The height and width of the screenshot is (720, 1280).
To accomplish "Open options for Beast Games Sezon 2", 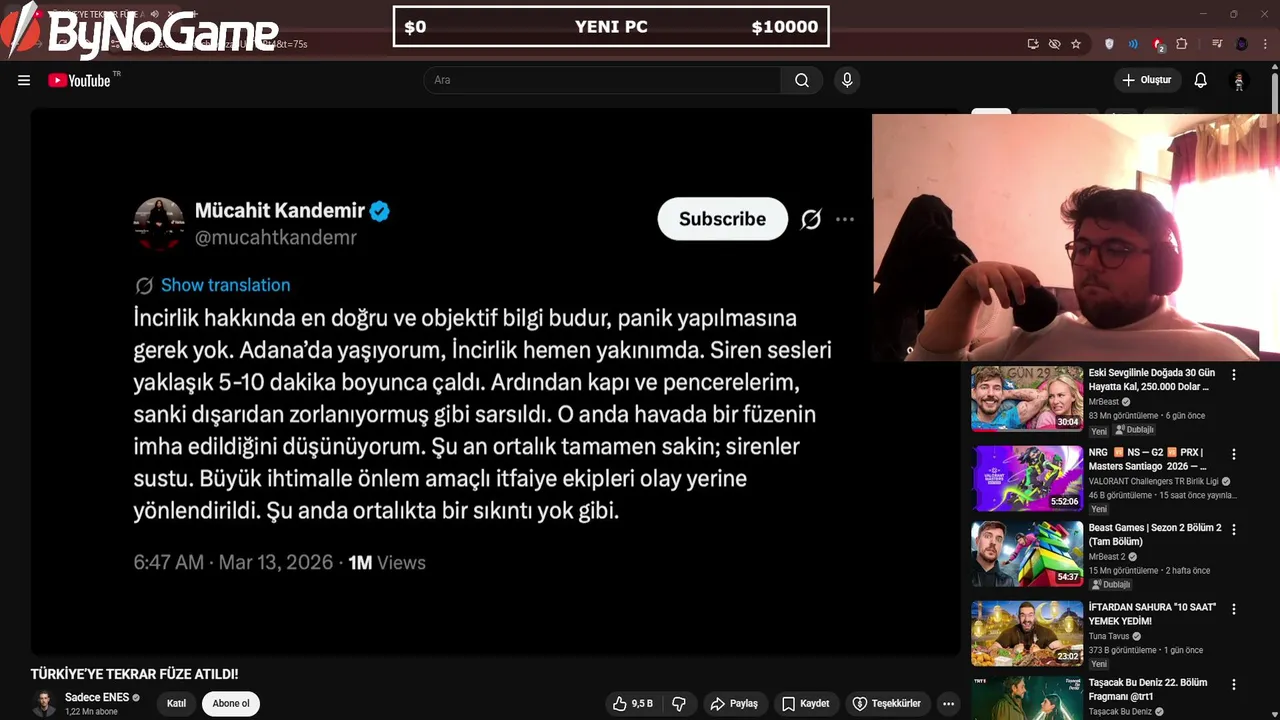I will coord(1233,529).
